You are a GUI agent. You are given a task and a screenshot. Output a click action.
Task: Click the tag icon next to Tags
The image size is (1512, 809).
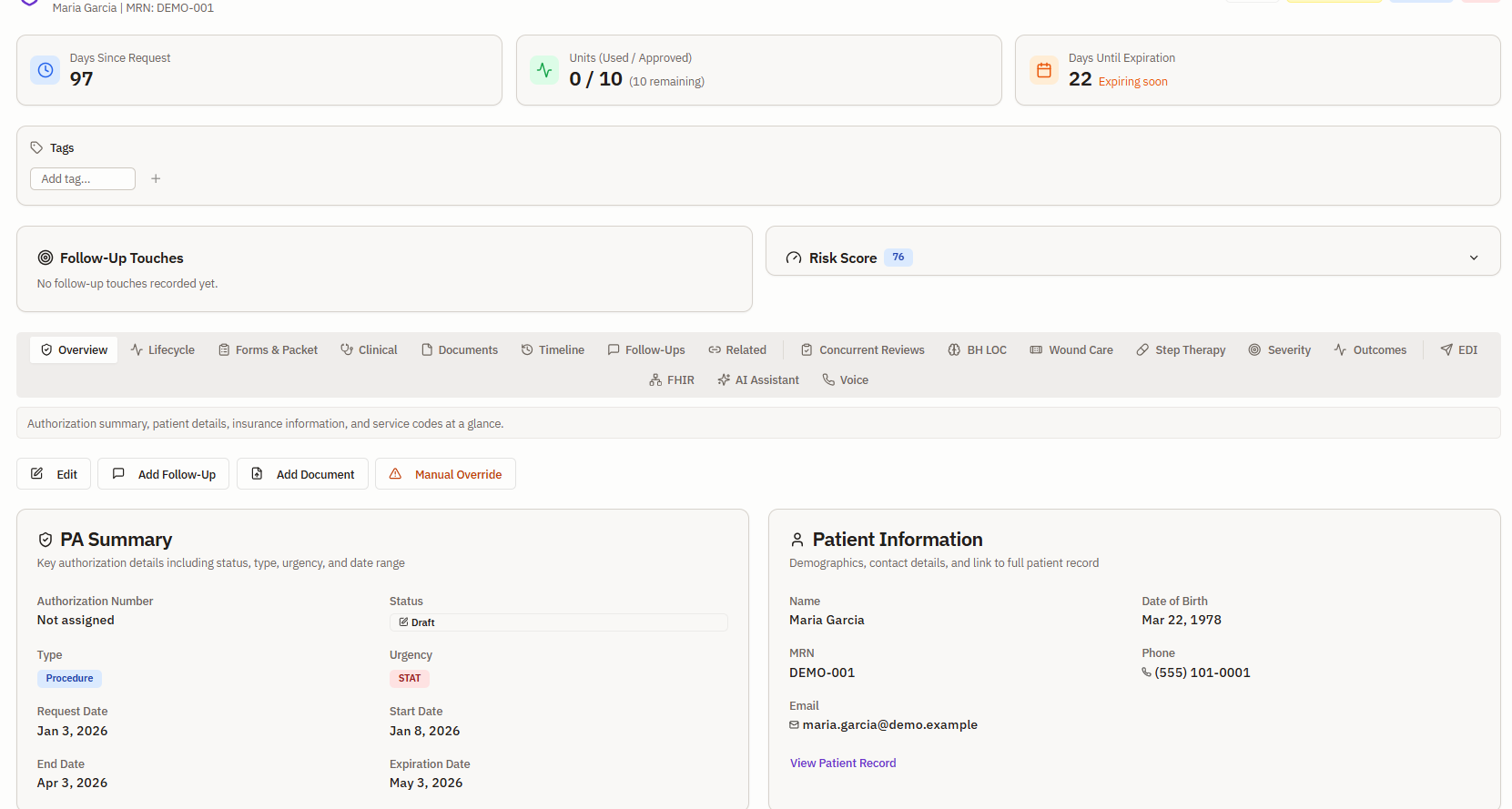(36, 147)
